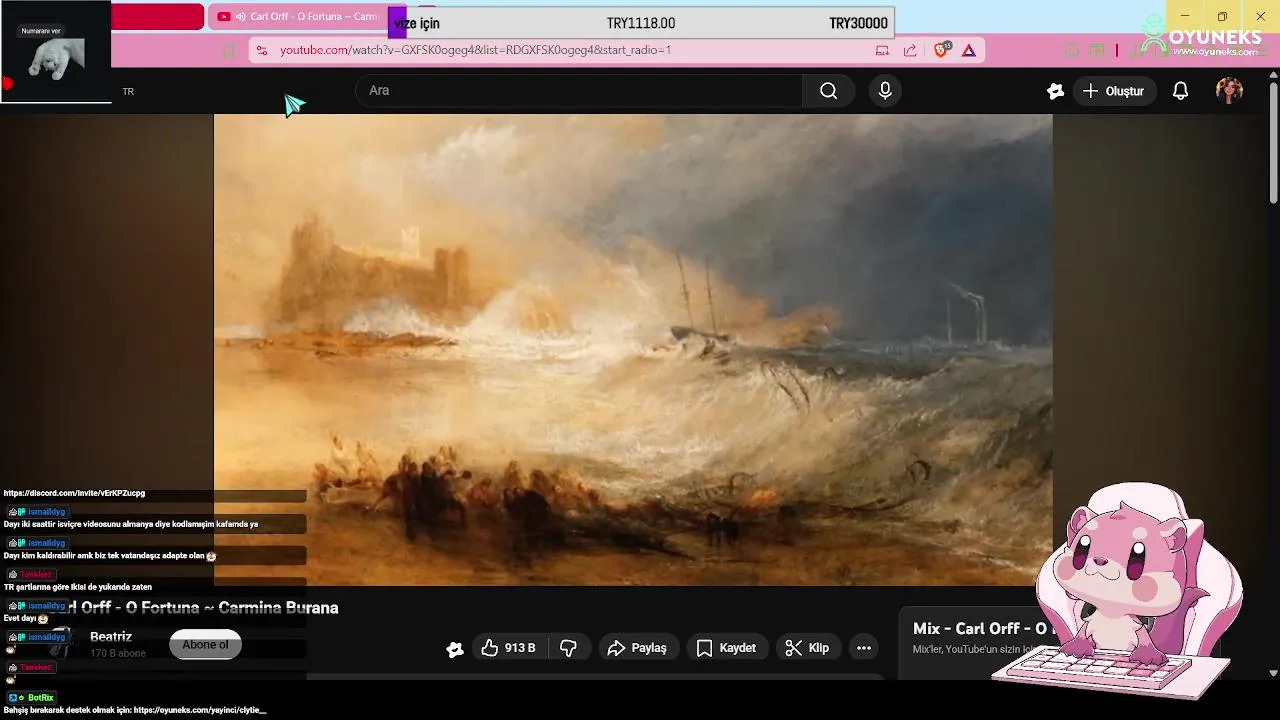1280x720 pixels.
Task: Create a clip with Klip button
Action: coord(807,648)
